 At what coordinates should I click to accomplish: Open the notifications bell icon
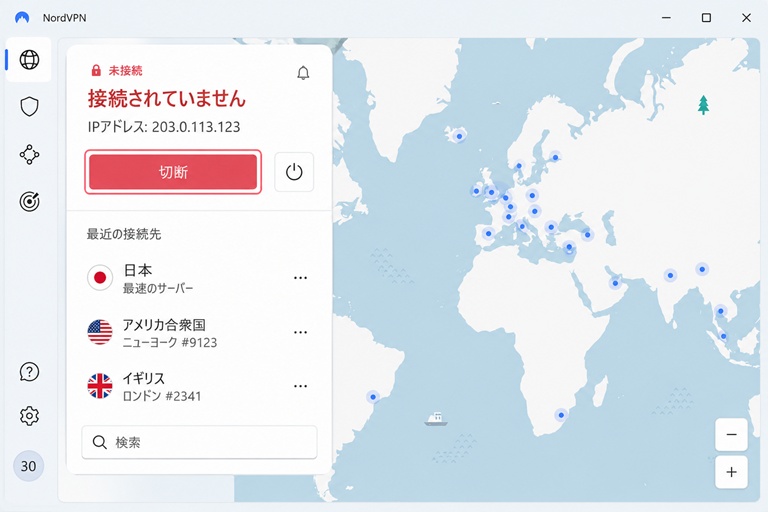tap(303, 73)
